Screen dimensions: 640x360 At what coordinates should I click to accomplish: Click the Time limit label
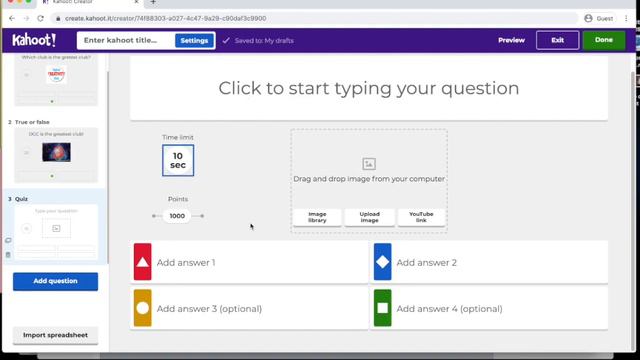178,137
